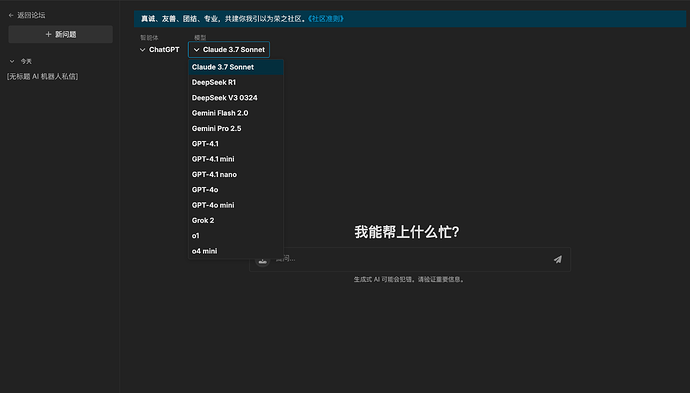Open the 社区准则 community guidelines link
The image size is (690, 393).
point(326,19)
